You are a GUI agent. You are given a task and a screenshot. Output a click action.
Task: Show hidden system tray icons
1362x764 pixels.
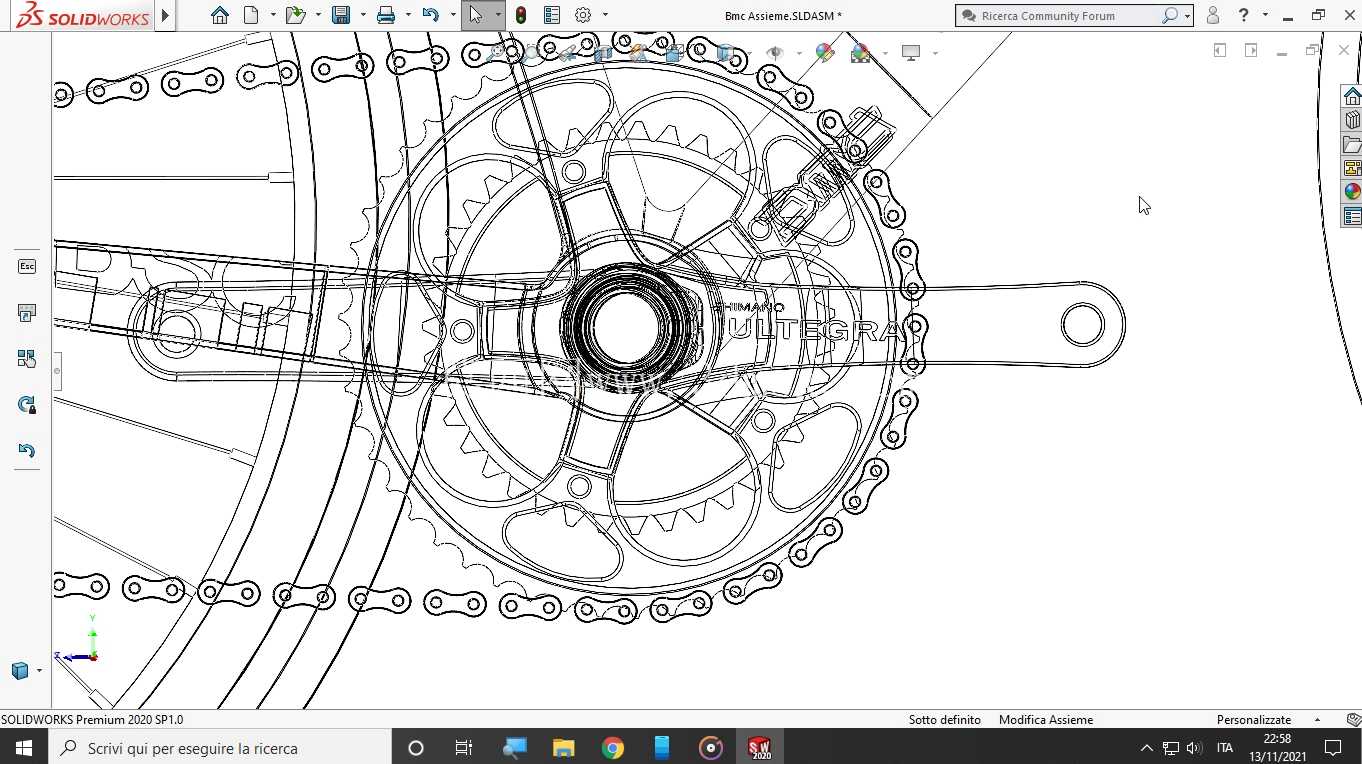click(x=1146, y=748)
